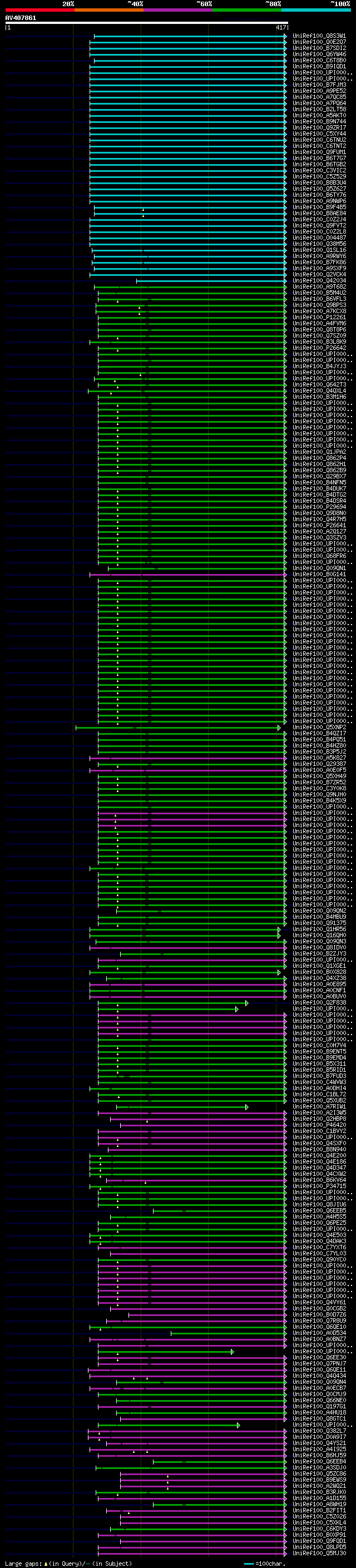356x1568 pixels.
Task: Click the orange ~40% legend color bar
Action: tap(109, 10)
